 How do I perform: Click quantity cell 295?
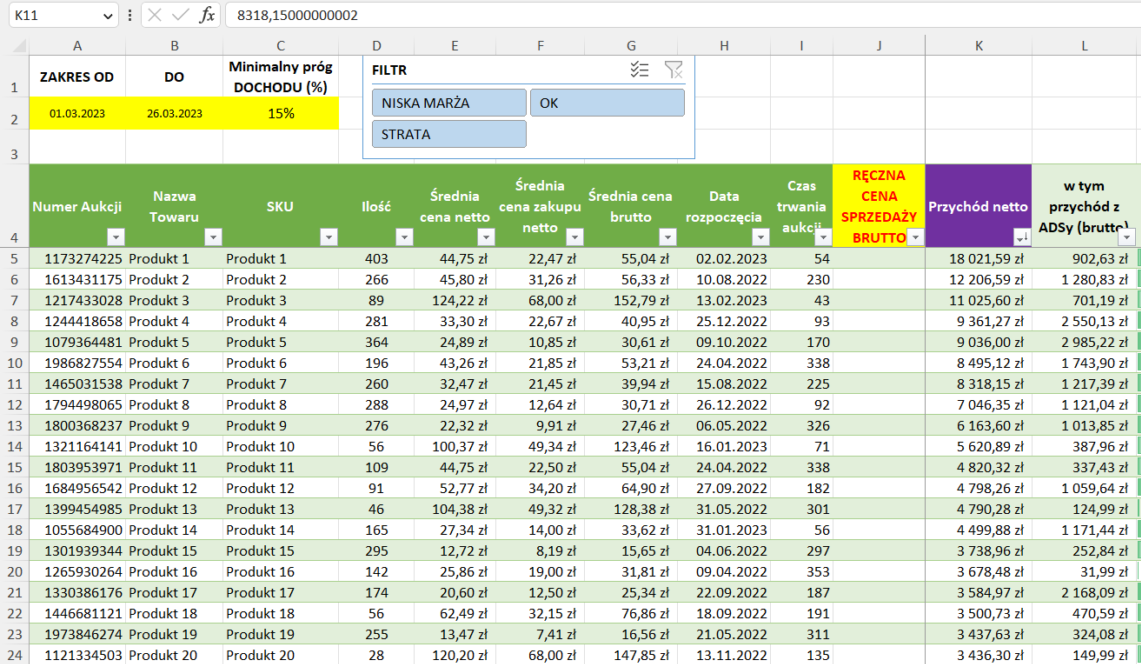click(376, 551)
